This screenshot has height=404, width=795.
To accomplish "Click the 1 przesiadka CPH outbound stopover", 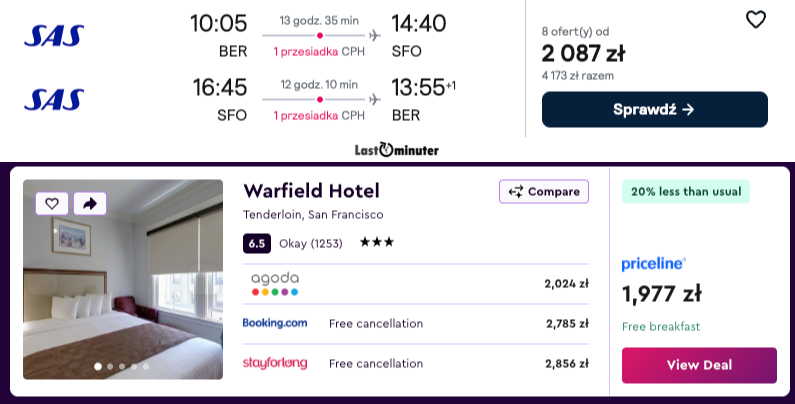I will [319, 52].
